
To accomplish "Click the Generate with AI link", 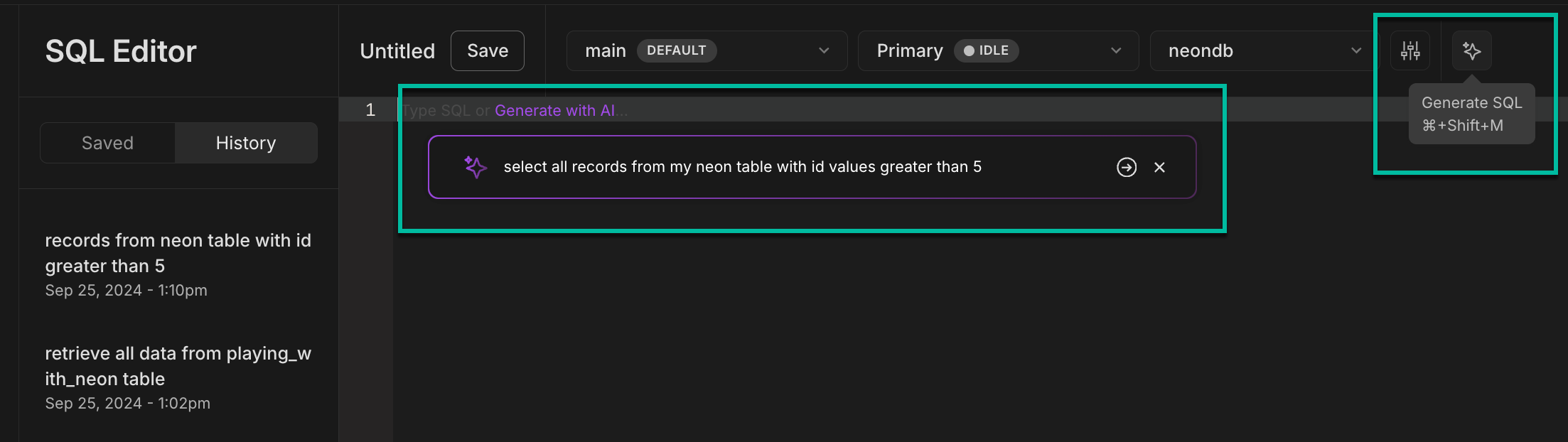I will [555, 110].
